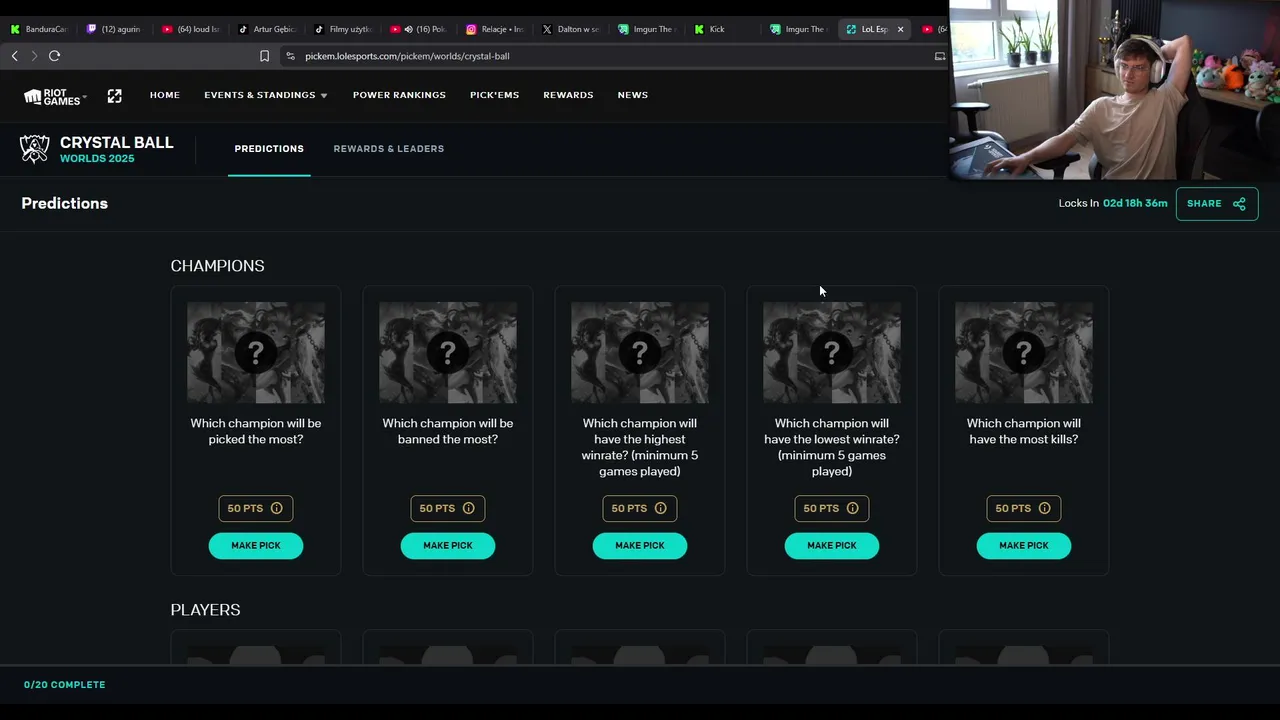Open the Power Rankings nav item
Screen dimensions: 1280x720
tap(399, 95)
